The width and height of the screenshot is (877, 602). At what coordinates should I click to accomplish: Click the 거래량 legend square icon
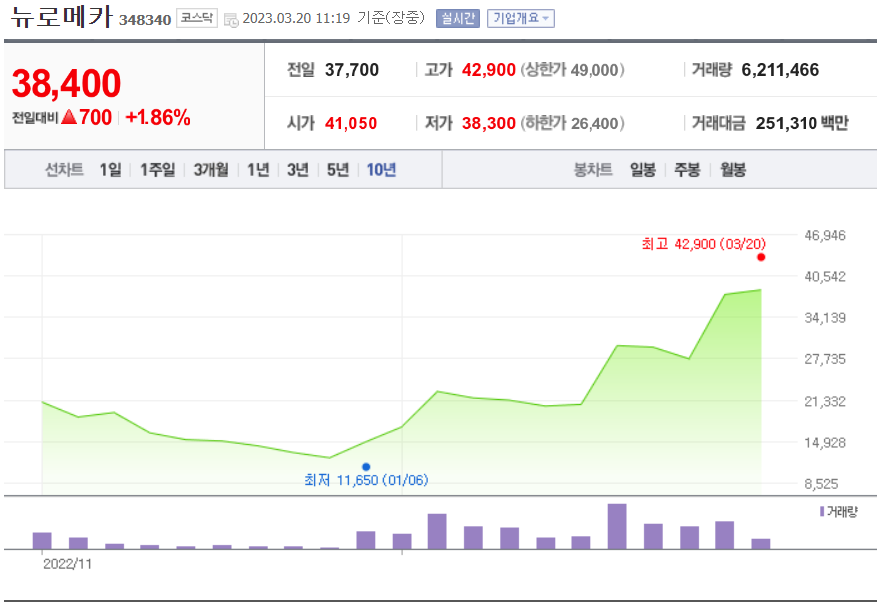822,511
